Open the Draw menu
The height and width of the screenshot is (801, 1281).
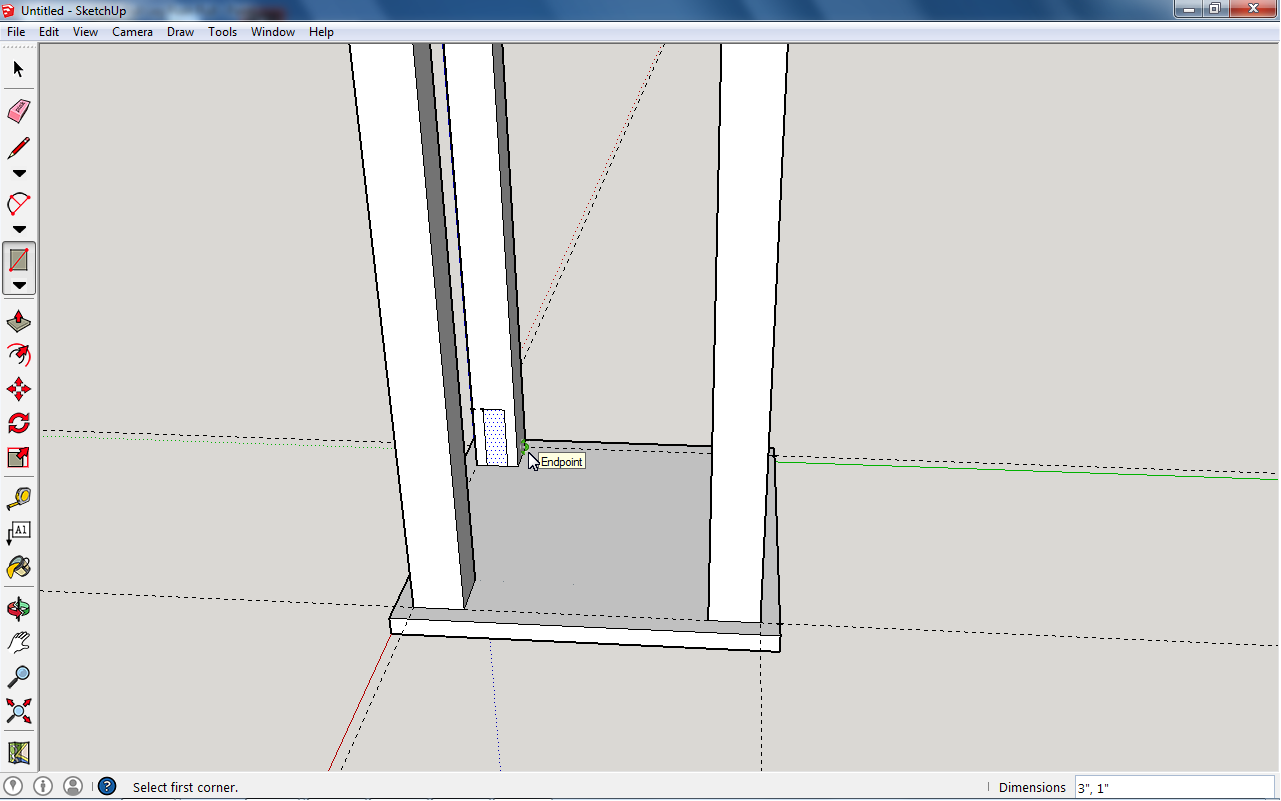coord(181,32)
